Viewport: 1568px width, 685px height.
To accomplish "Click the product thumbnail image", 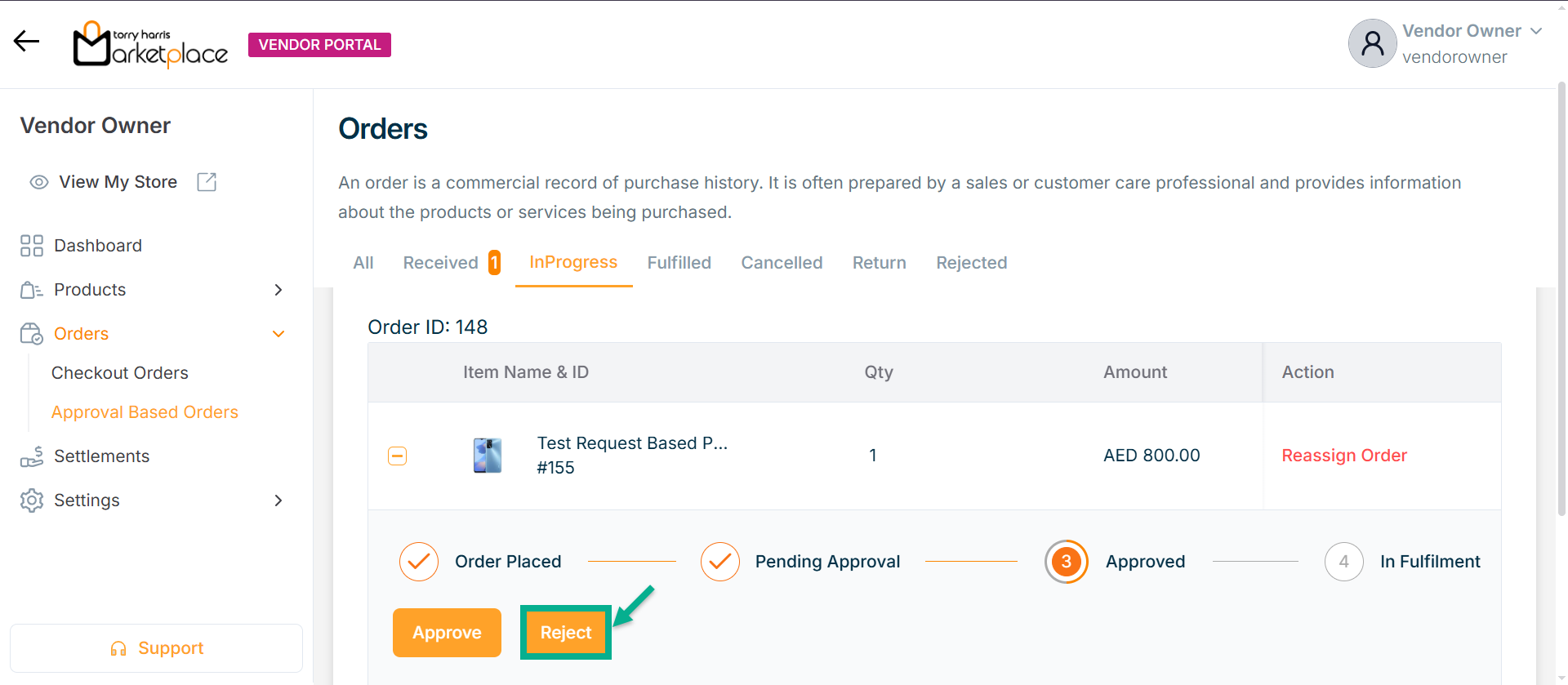I will click(x=488, y=456).
